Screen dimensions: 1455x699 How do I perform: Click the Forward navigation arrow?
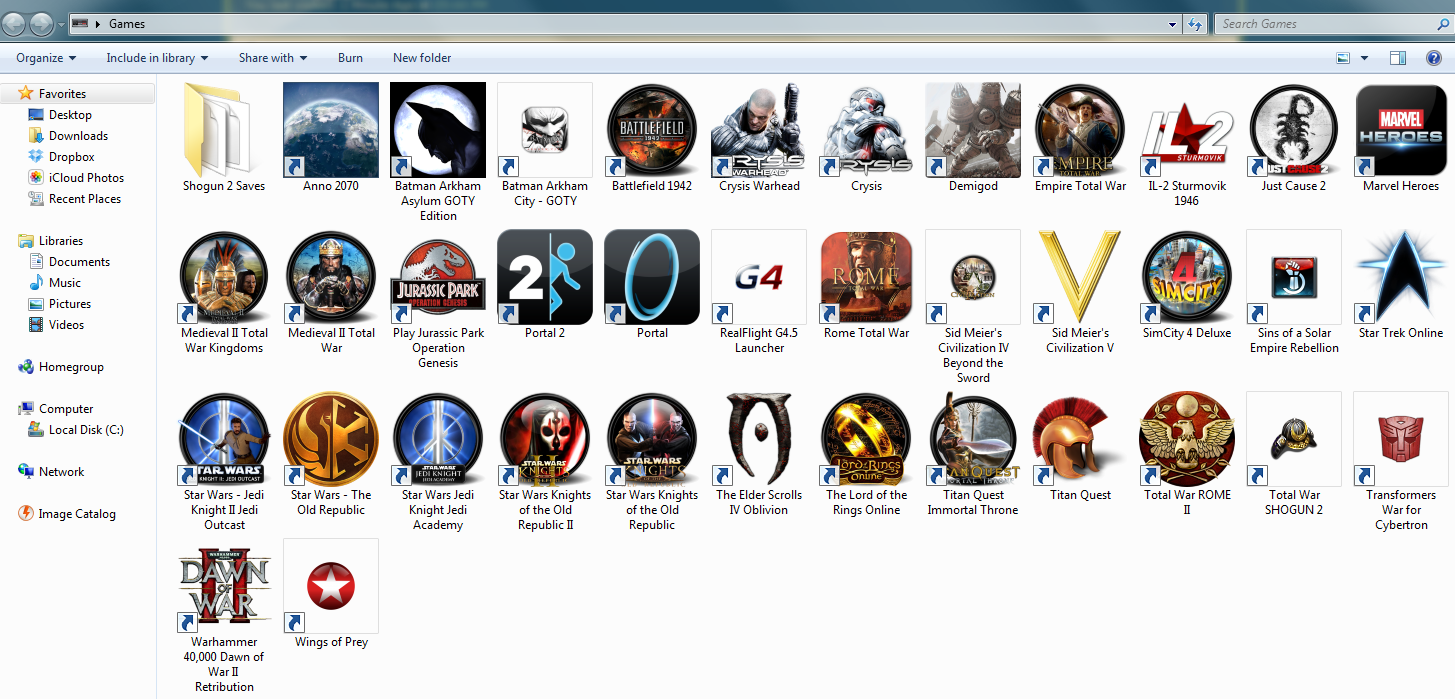(x=43, y=23)
